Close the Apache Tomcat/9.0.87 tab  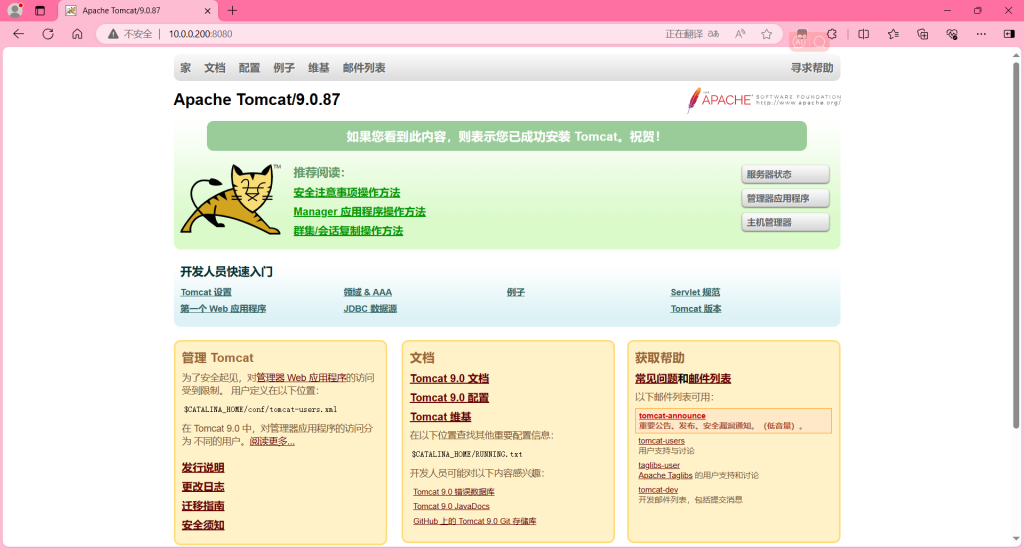[x=208, y=10]
